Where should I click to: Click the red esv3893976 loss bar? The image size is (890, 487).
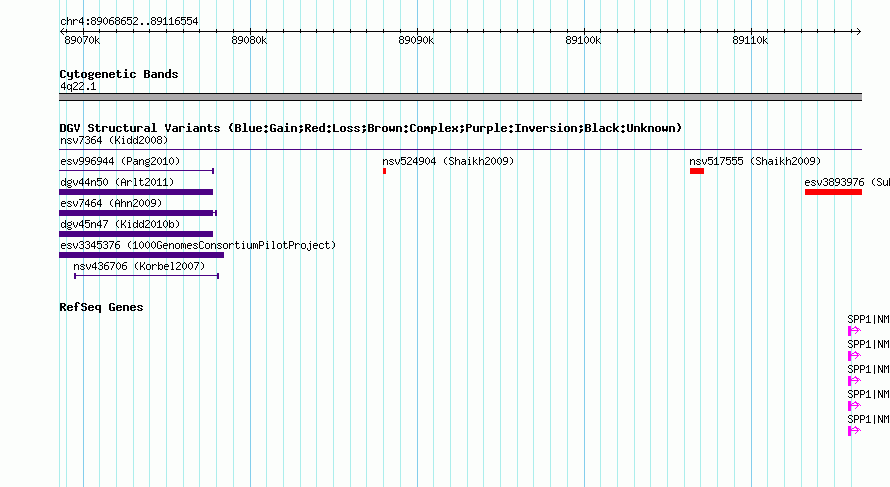pos(833,192)
